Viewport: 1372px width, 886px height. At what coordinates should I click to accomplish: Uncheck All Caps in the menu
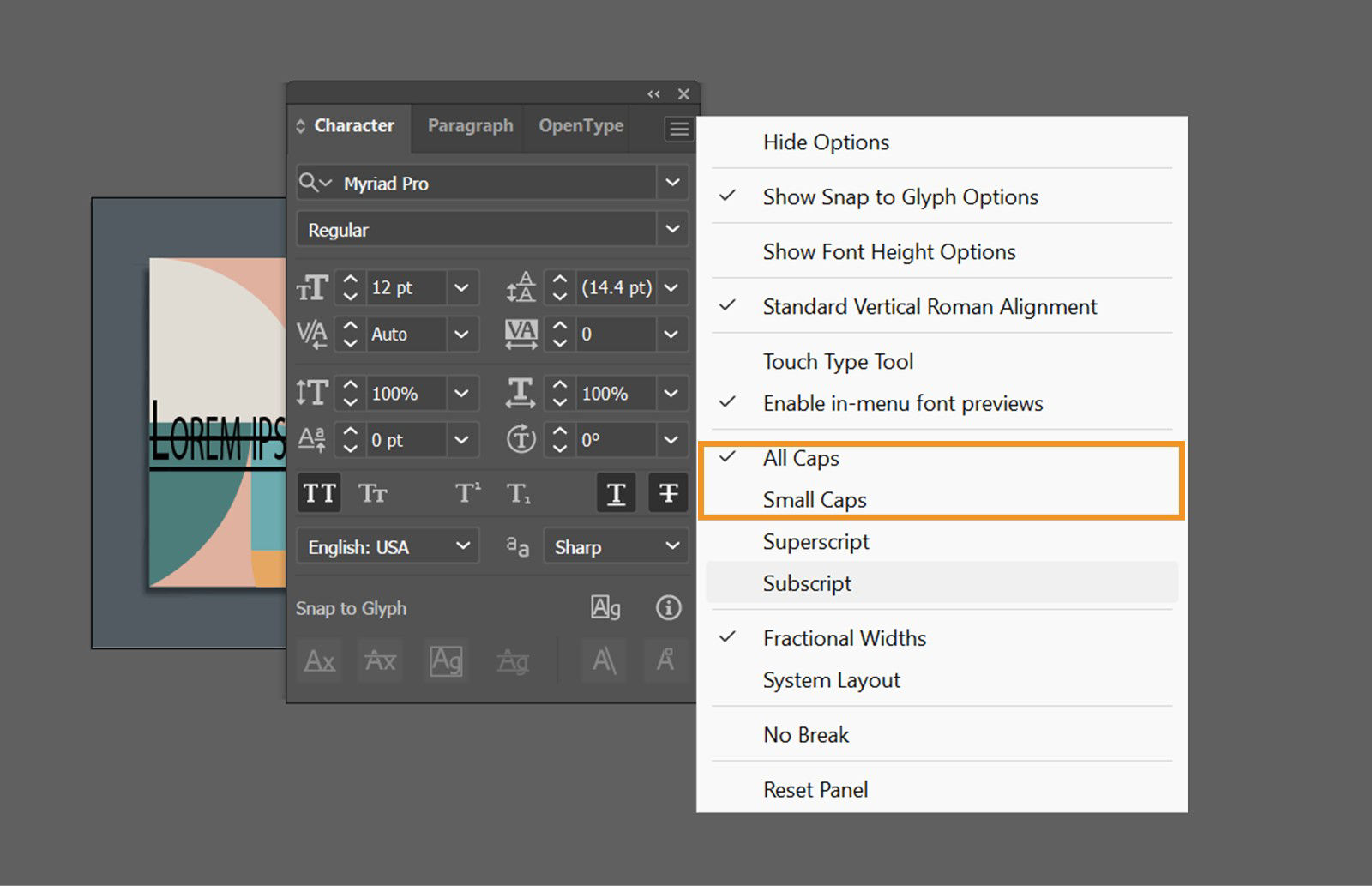click(942, 459)
